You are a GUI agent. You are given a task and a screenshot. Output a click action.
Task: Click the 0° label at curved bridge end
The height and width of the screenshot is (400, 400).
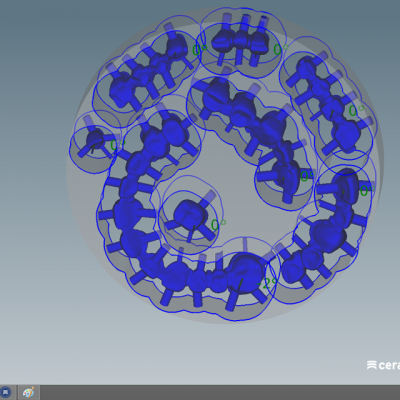(307, 176)
